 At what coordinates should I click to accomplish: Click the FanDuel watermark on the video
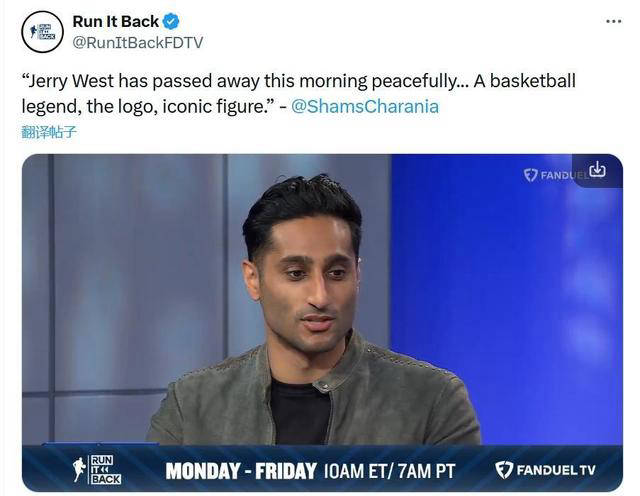(x=556, y=175)
